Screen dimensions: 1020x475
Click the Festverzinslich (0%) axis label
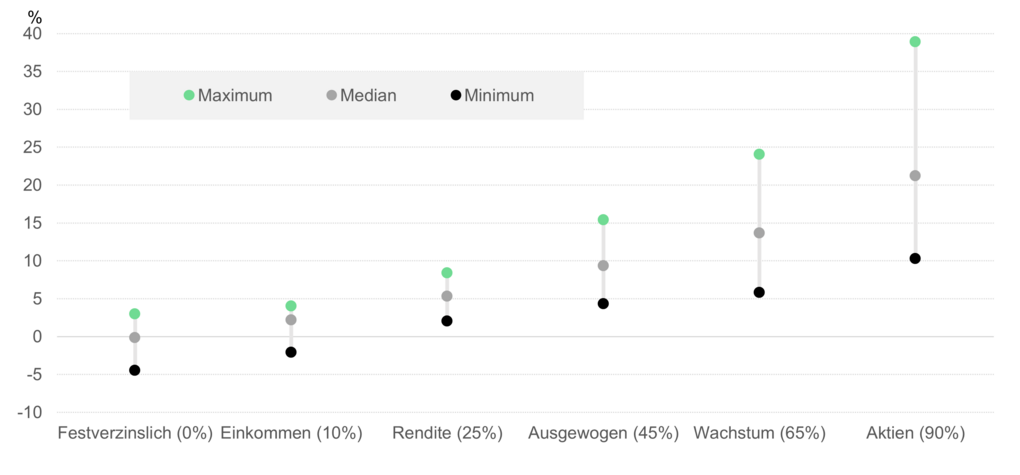(135, 433)
